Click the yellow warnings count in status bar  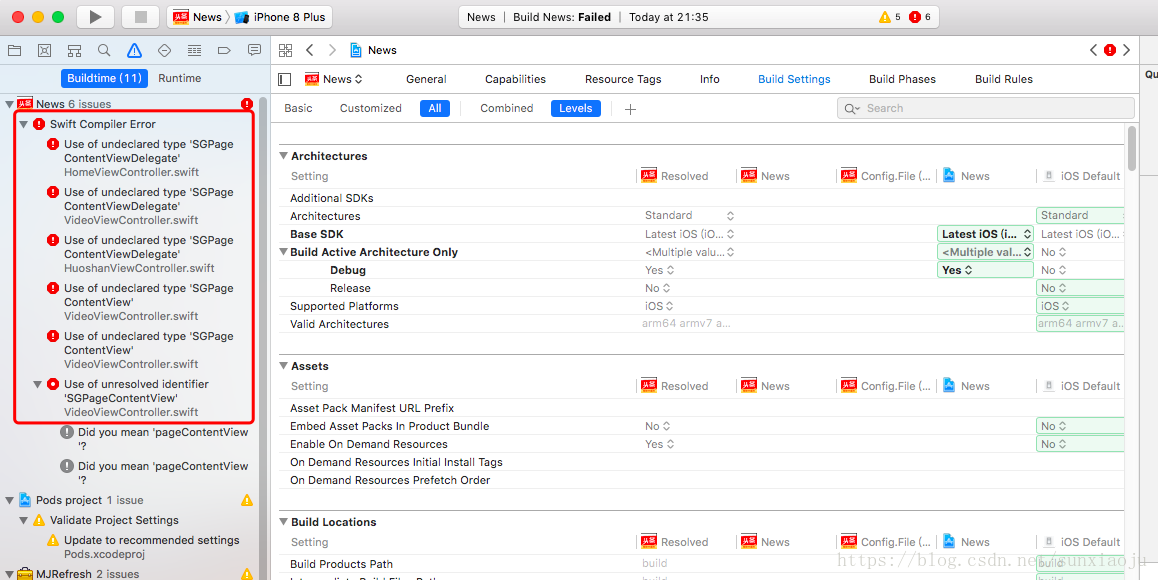(890, 17)
